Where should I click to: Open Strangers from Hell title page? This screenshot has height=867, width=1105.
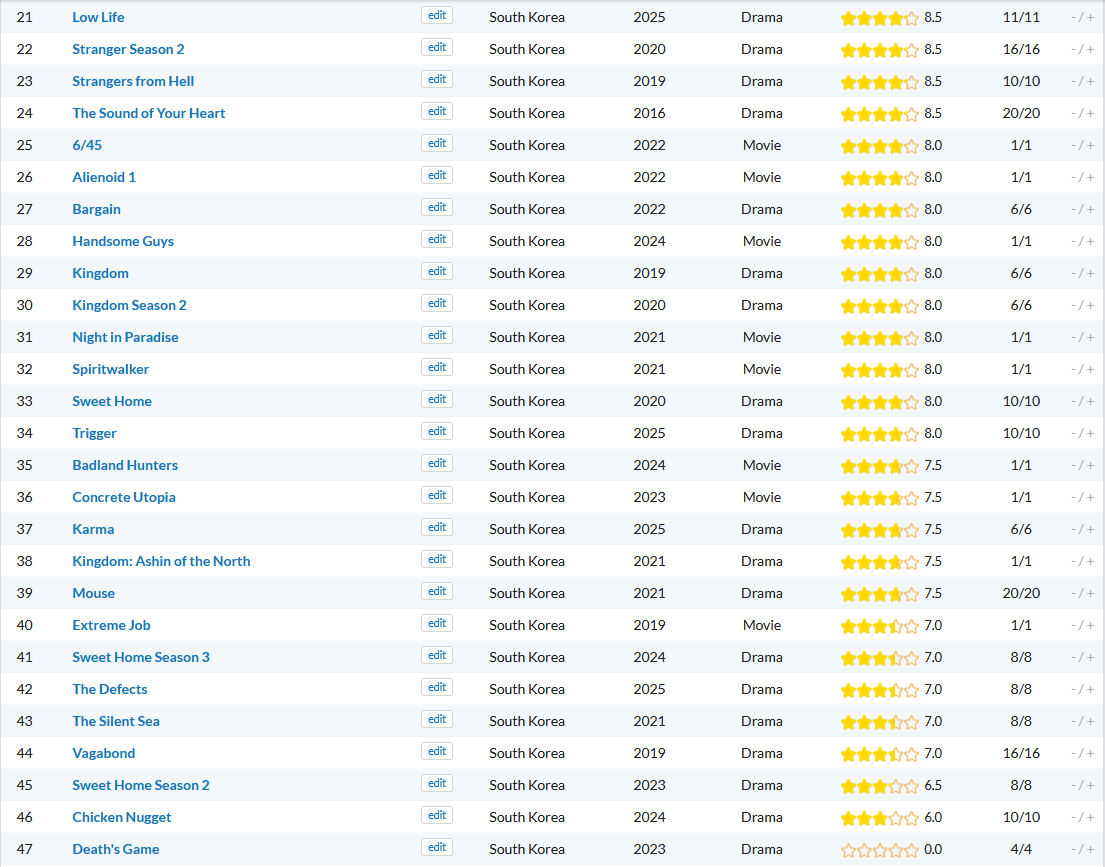(x=133, y=81)
